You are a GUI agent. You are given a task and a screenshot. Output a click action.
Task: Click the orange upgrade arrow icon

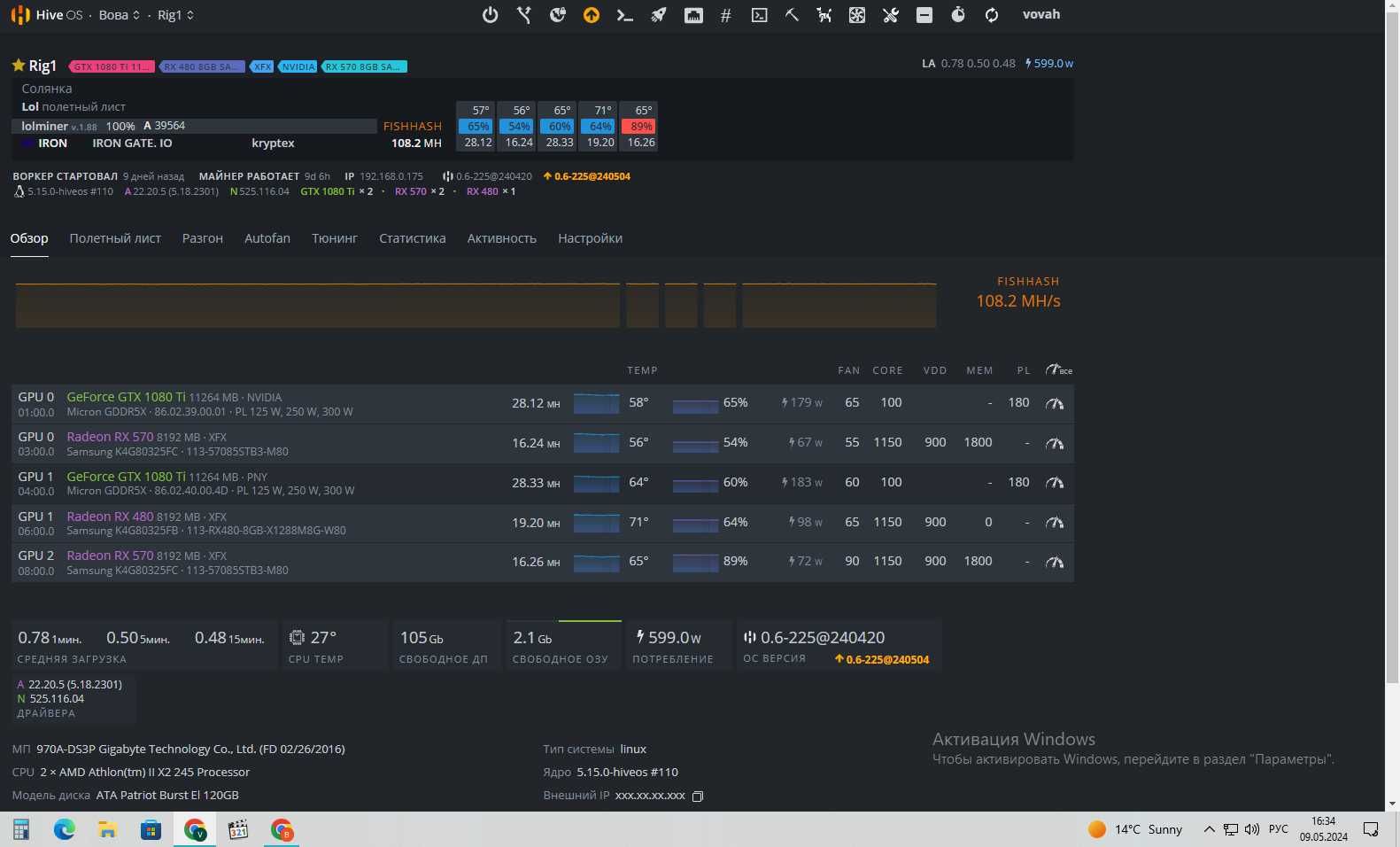[592, 15]
